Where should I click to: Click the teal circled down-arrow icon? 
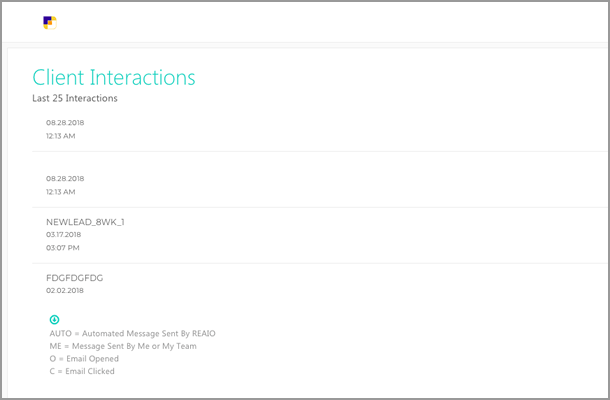54,319
